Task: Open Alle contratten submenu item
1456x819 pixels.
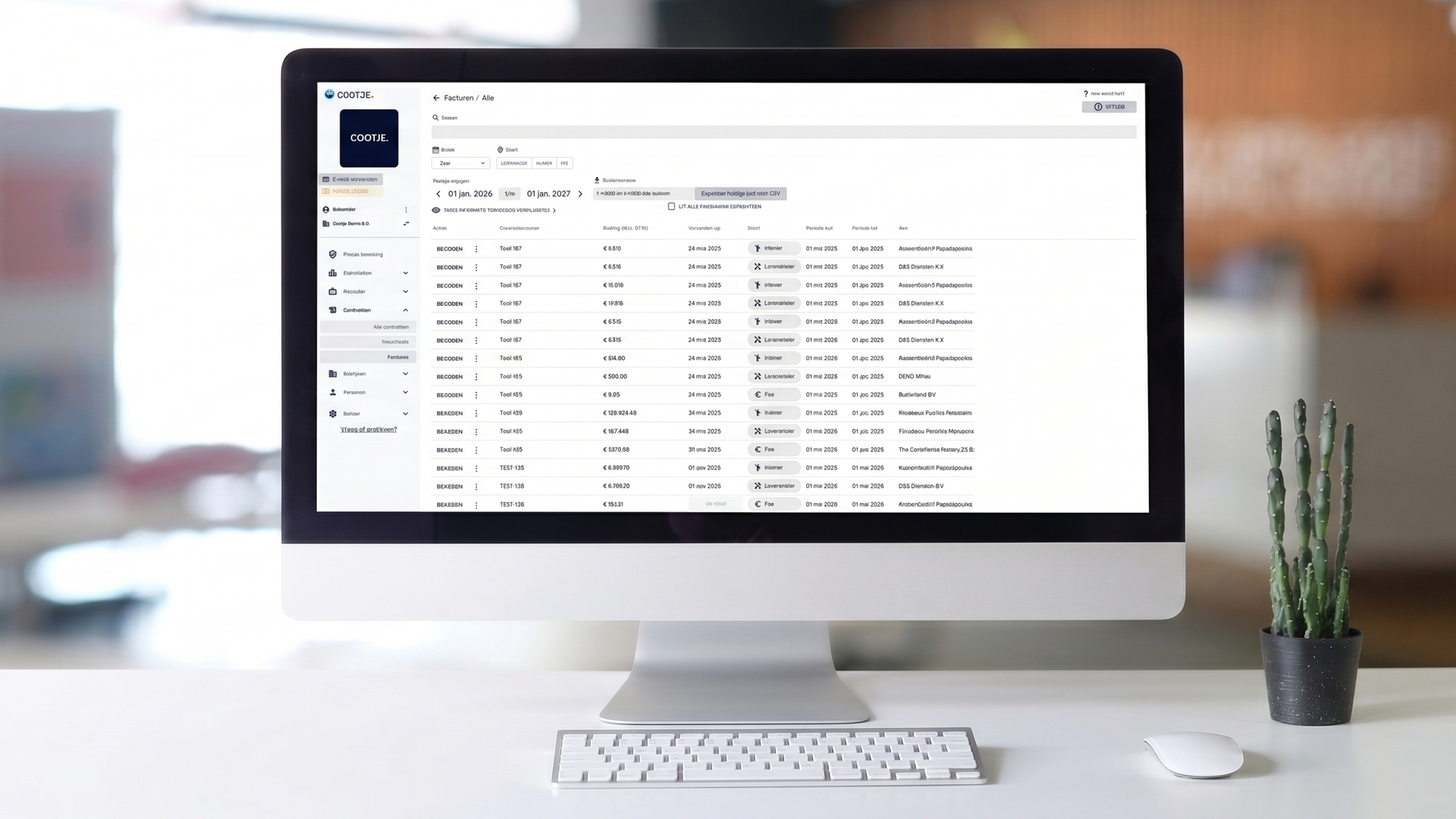Action: point(368,327)
